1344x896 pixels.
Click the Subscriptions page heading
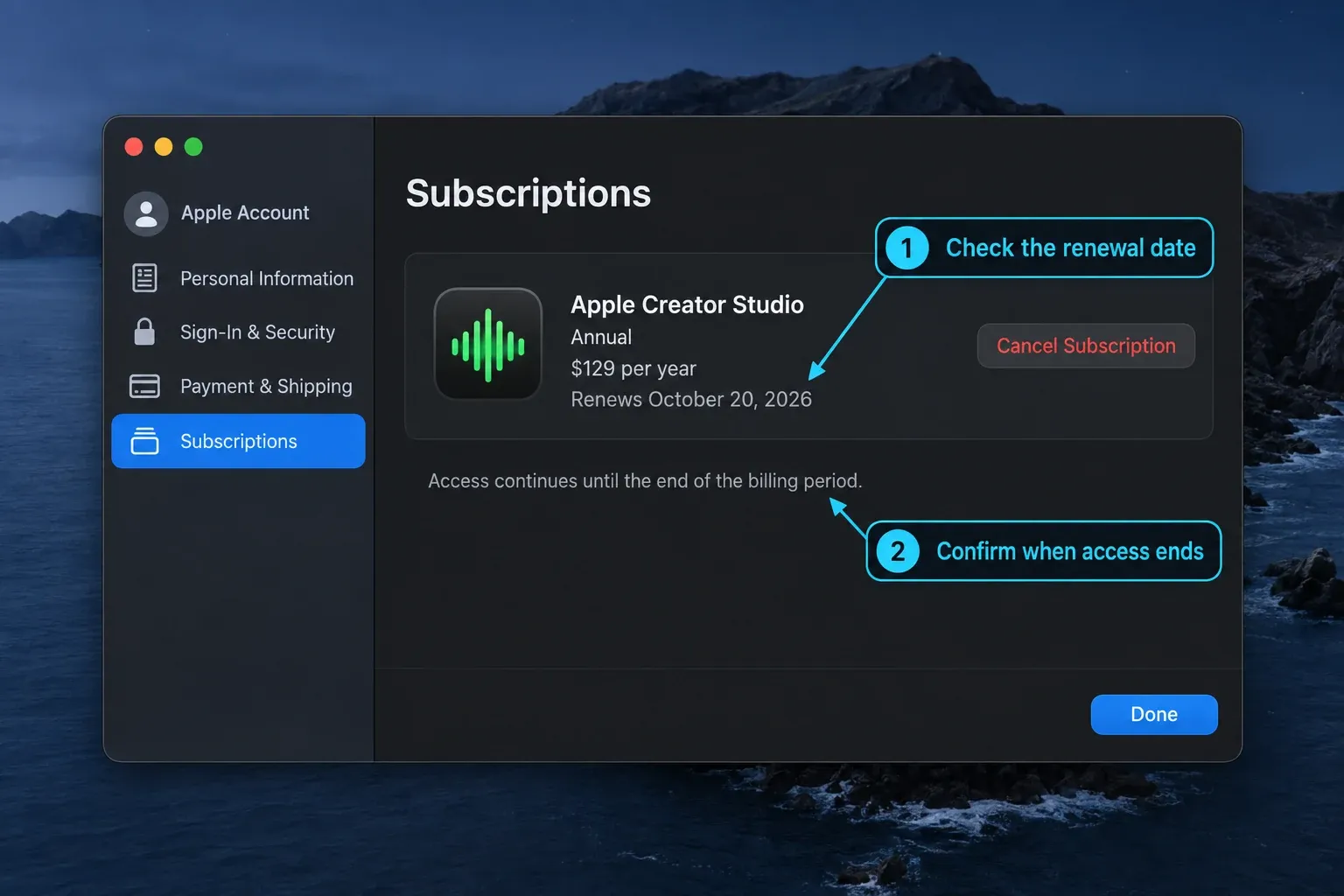[x=528, y=193]
